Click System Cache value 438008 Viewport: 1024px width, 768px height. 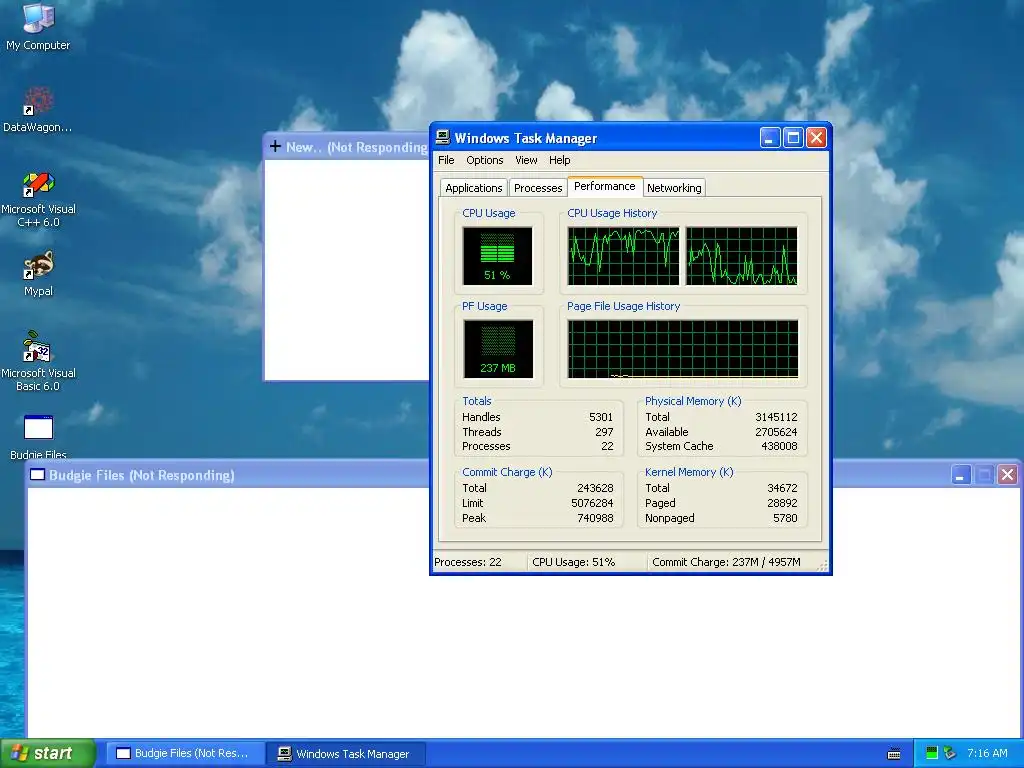779,446
